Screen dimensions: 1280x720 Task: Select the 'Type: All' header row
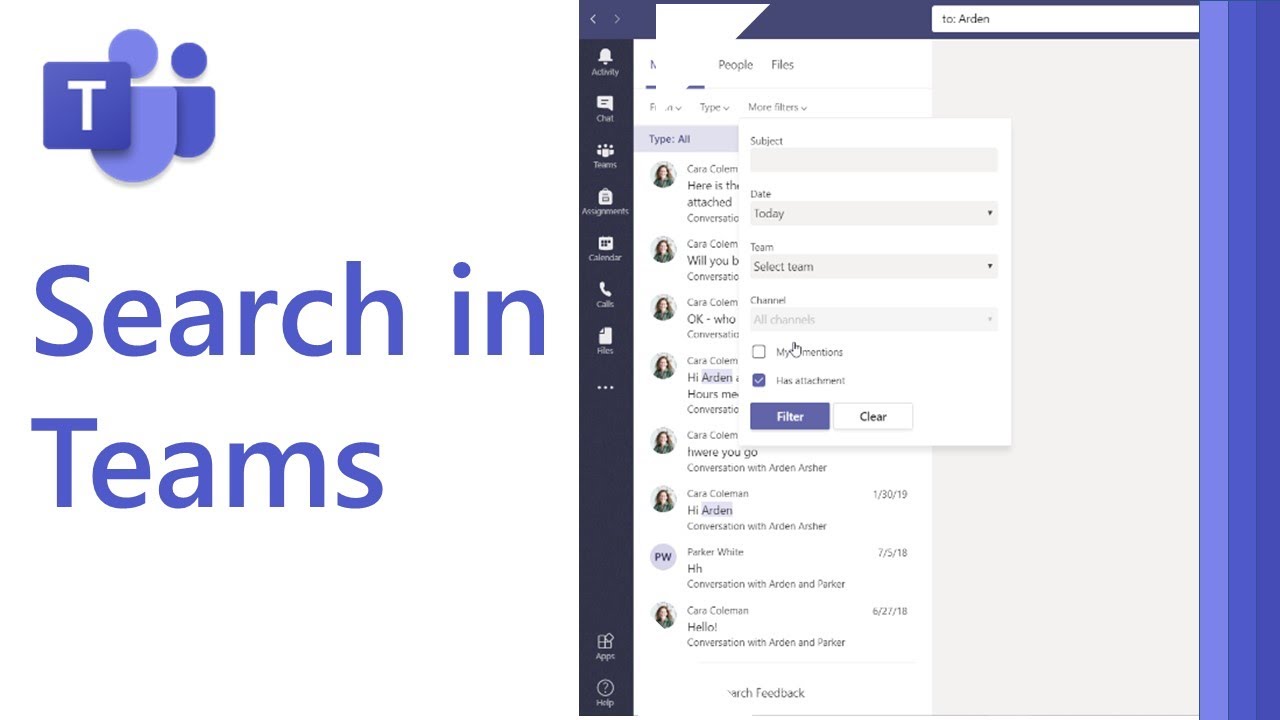point(686,139)
